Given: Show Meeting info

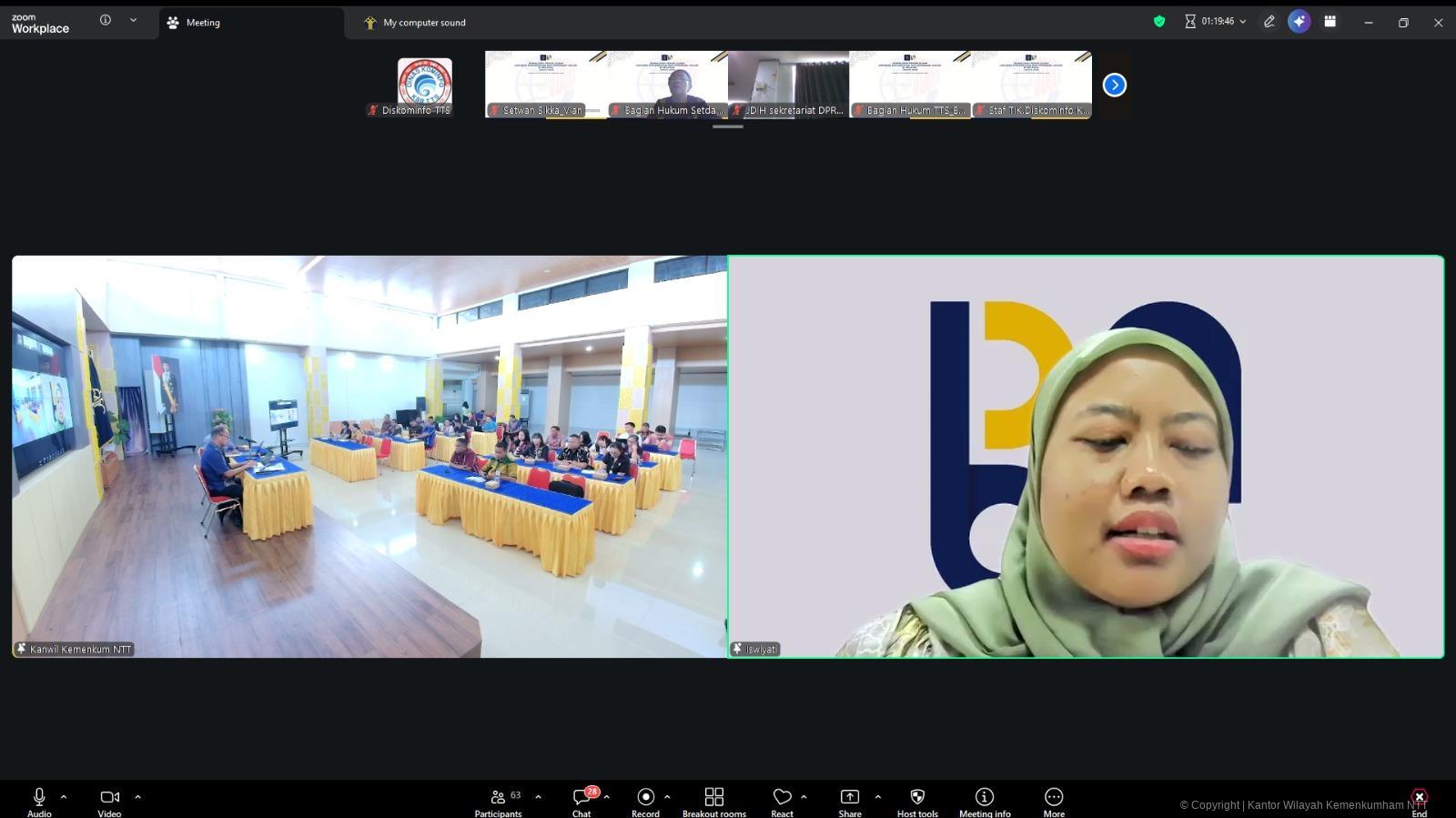Looking at the screenshot, I should [984, 801].
